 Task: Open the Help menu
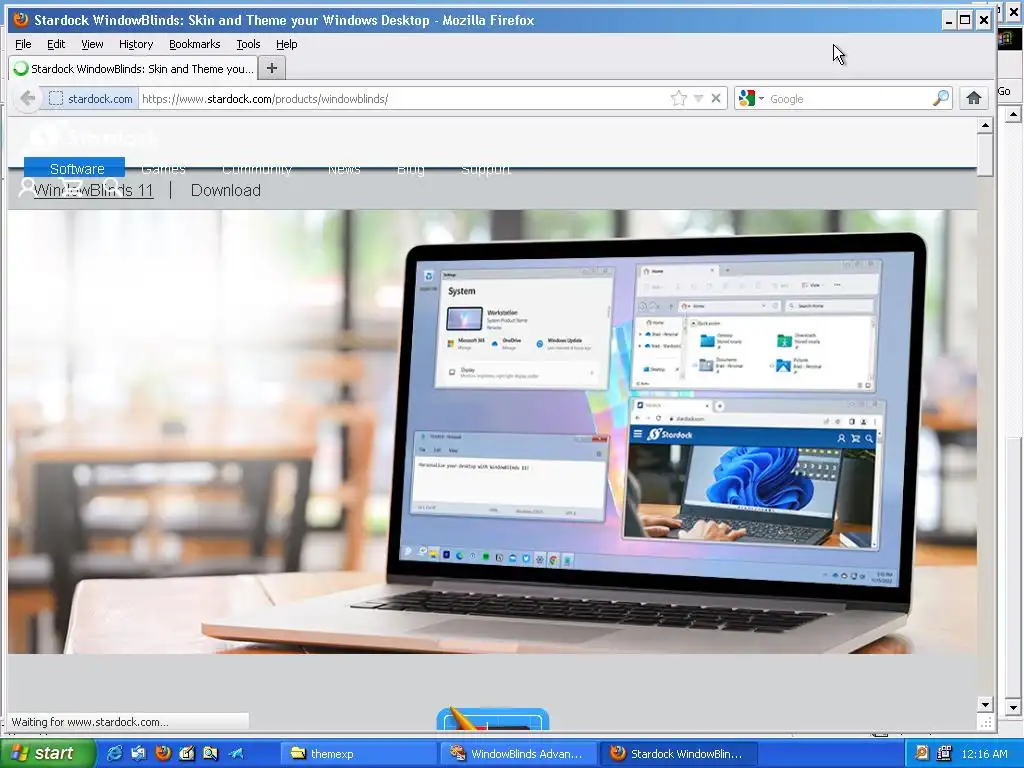(286, 44)
